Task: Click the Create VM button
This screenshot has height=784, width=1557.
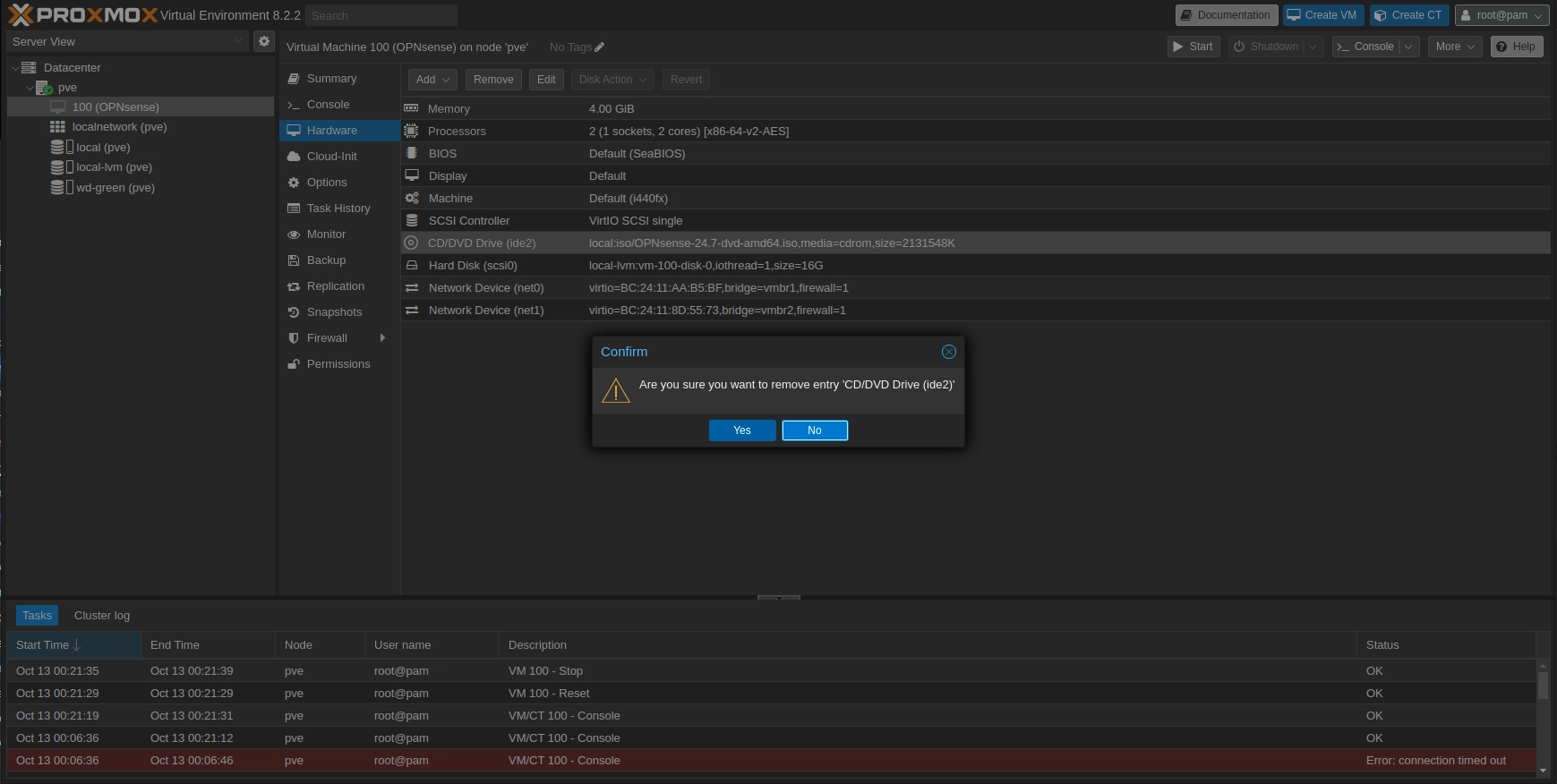Action: tap(1322, 15)
